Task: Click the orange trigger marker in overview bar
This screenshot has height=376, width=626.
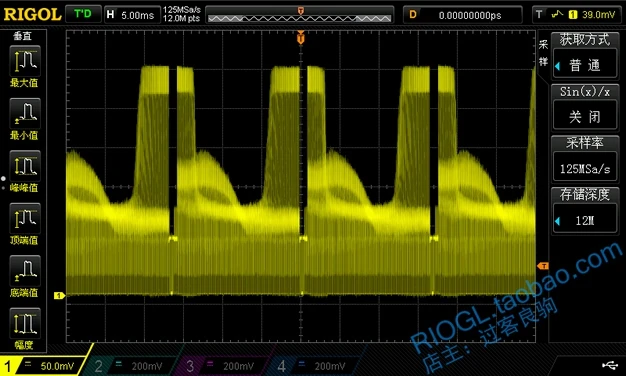Action: pyautogui.click(x=301, y=10)
